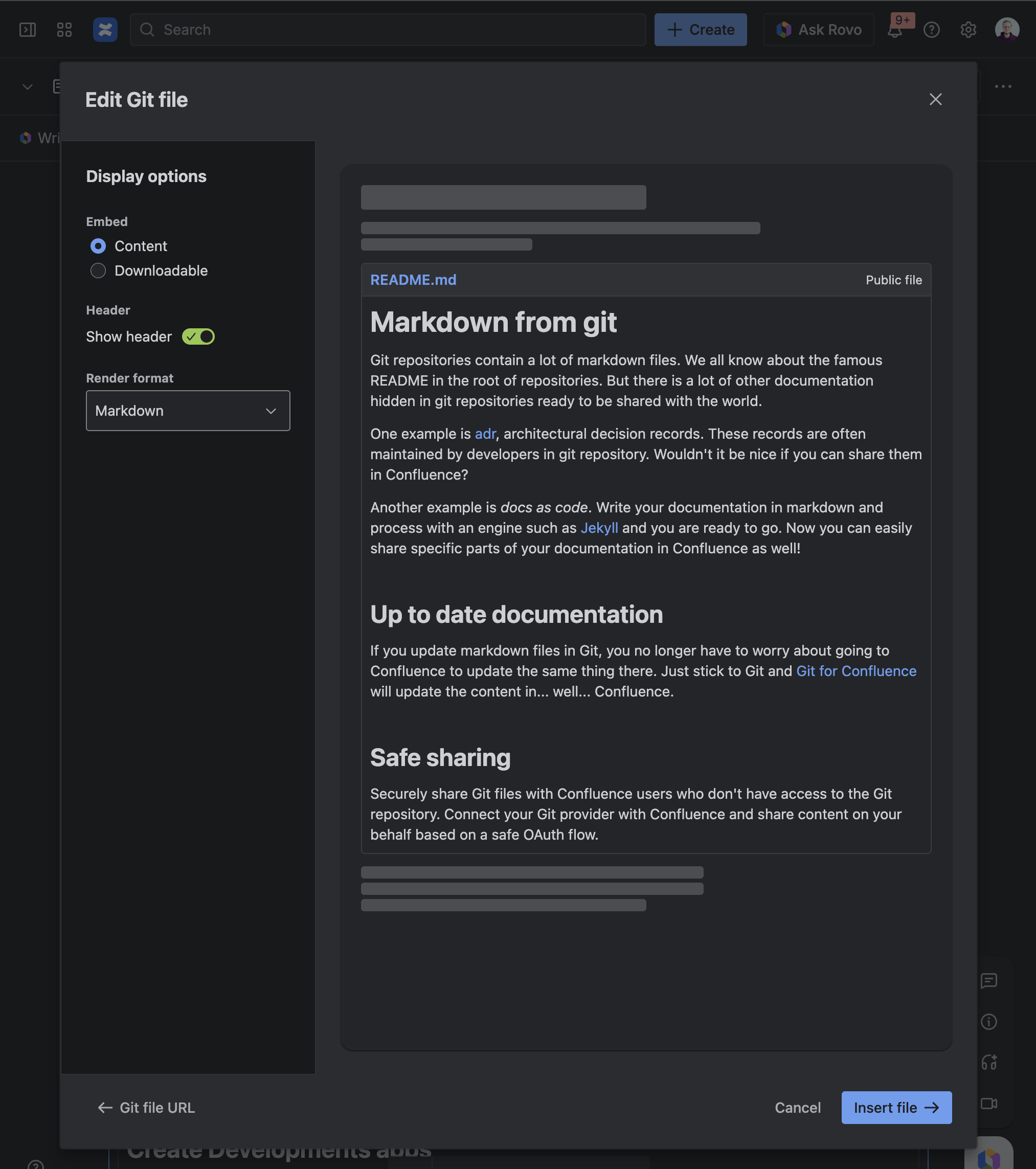The width and height of the screenshot is (1036, 1169).
Task: Open the Render format dropdown
Action: tap(188, 411)
